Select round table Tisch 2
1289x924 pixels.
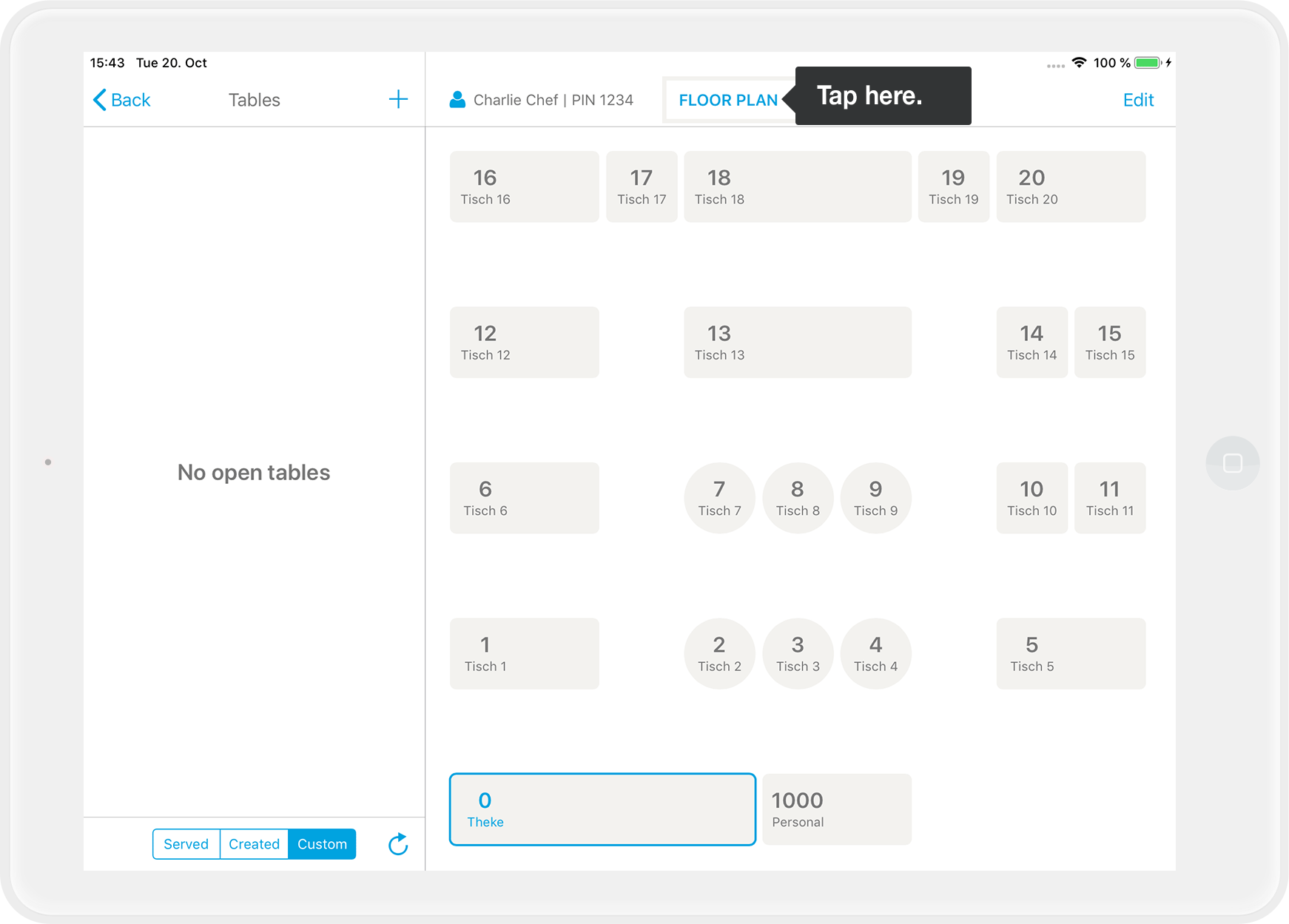[719, 654]
